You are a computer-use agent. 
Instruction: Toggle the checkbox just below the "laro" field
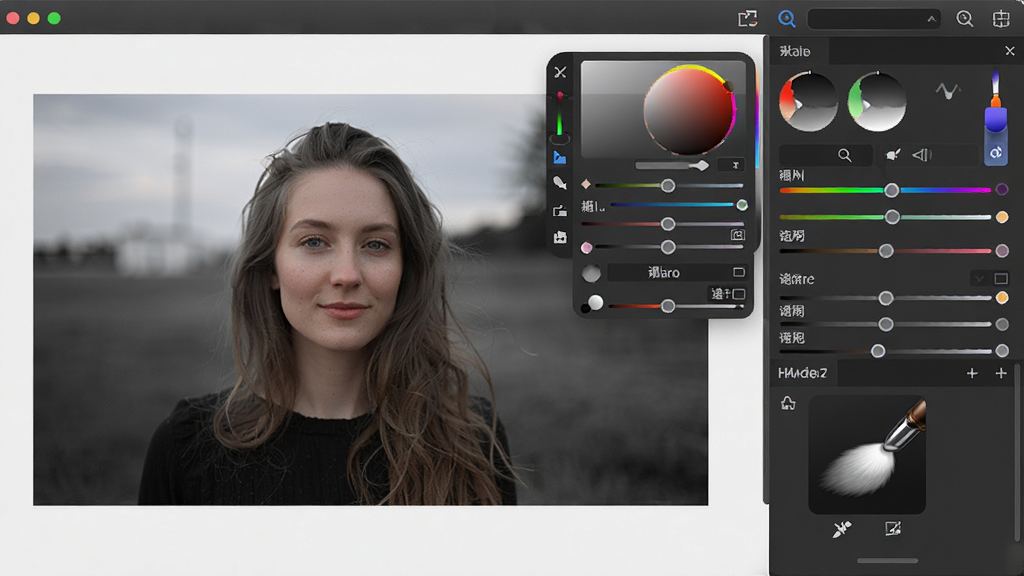tap(739, 294)
